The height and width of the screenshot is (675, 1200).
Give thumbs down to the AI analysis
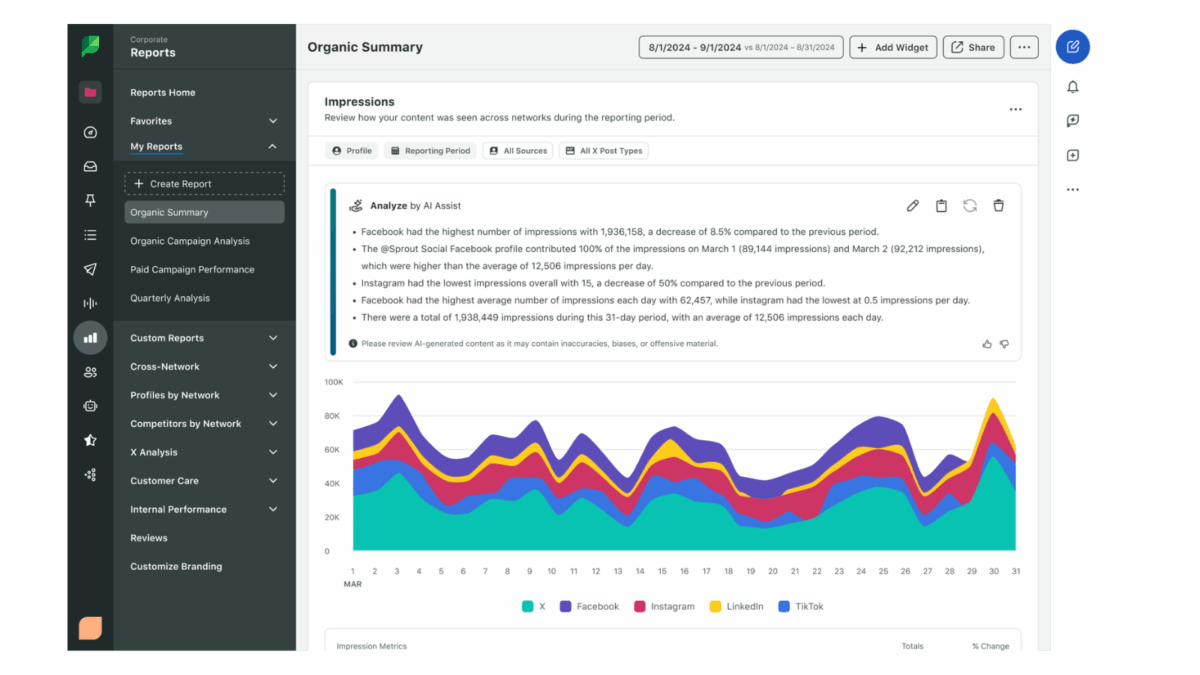coord(1004,344)
